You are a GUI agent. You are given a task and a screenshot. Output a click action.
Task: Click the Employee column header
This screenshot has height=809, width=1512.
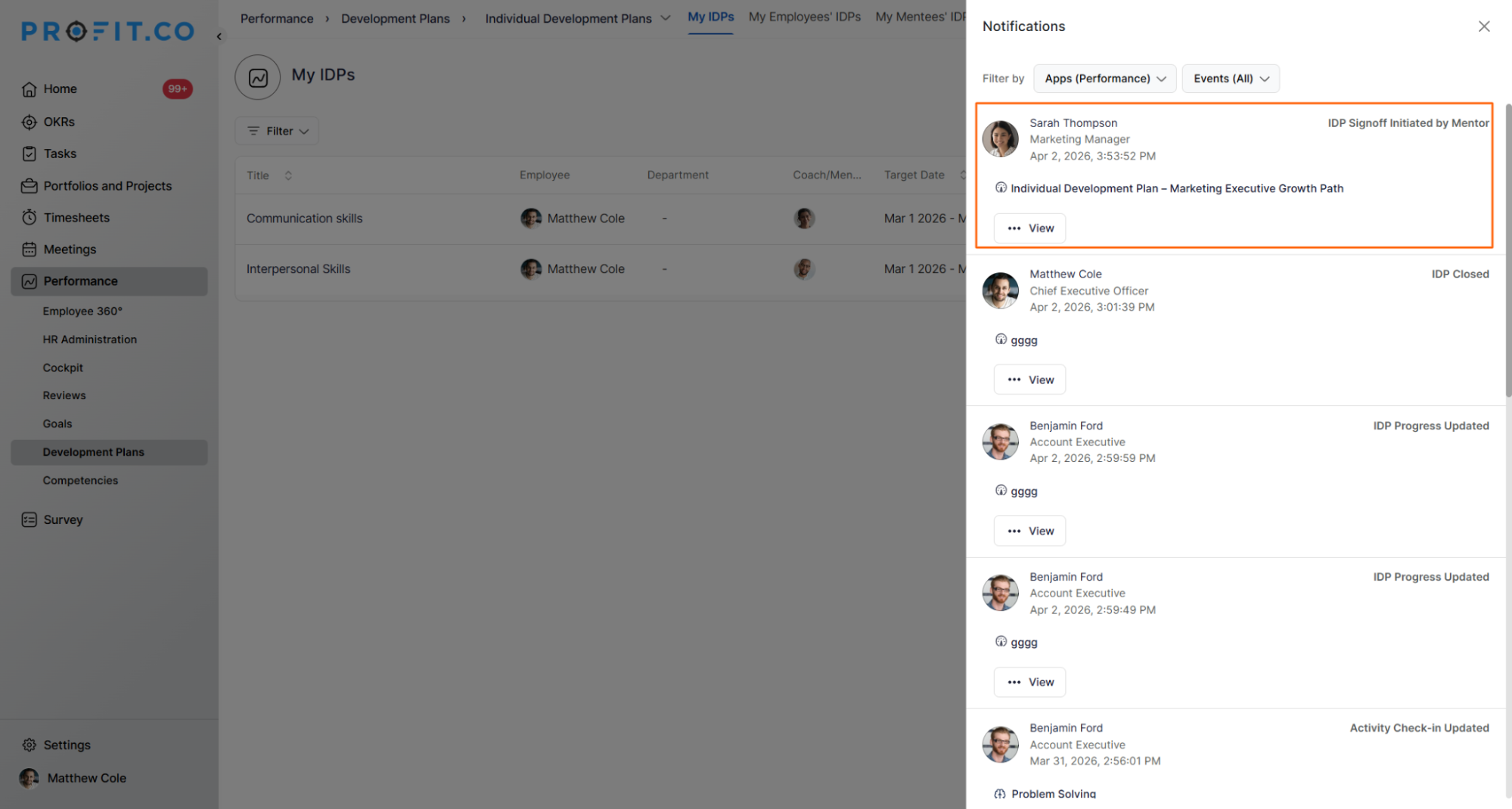545,175
